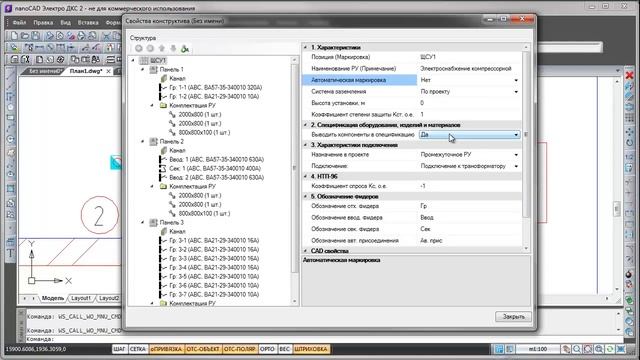Image resolution: width=640 pixels, height=360 pixels.
Task: Switch to План1.dwg document tab
Action: pos(85,71)
